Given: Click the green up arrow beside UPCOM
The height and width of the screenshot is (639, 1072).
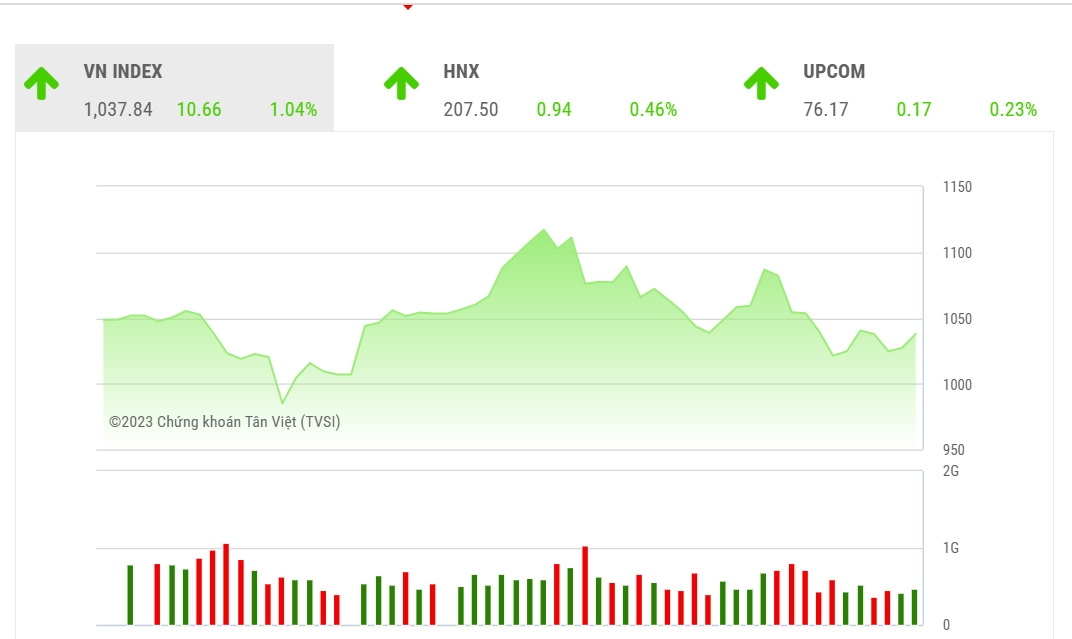Looking at the screenshot, I should point(761,83).
